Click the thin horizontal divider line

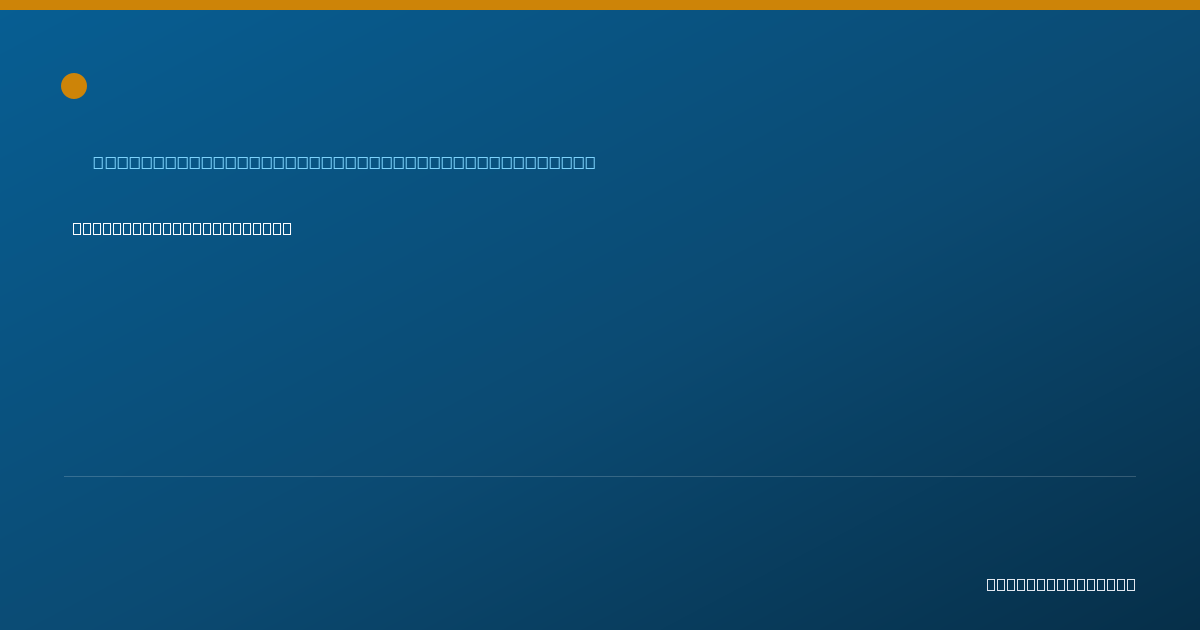(600, 476)
